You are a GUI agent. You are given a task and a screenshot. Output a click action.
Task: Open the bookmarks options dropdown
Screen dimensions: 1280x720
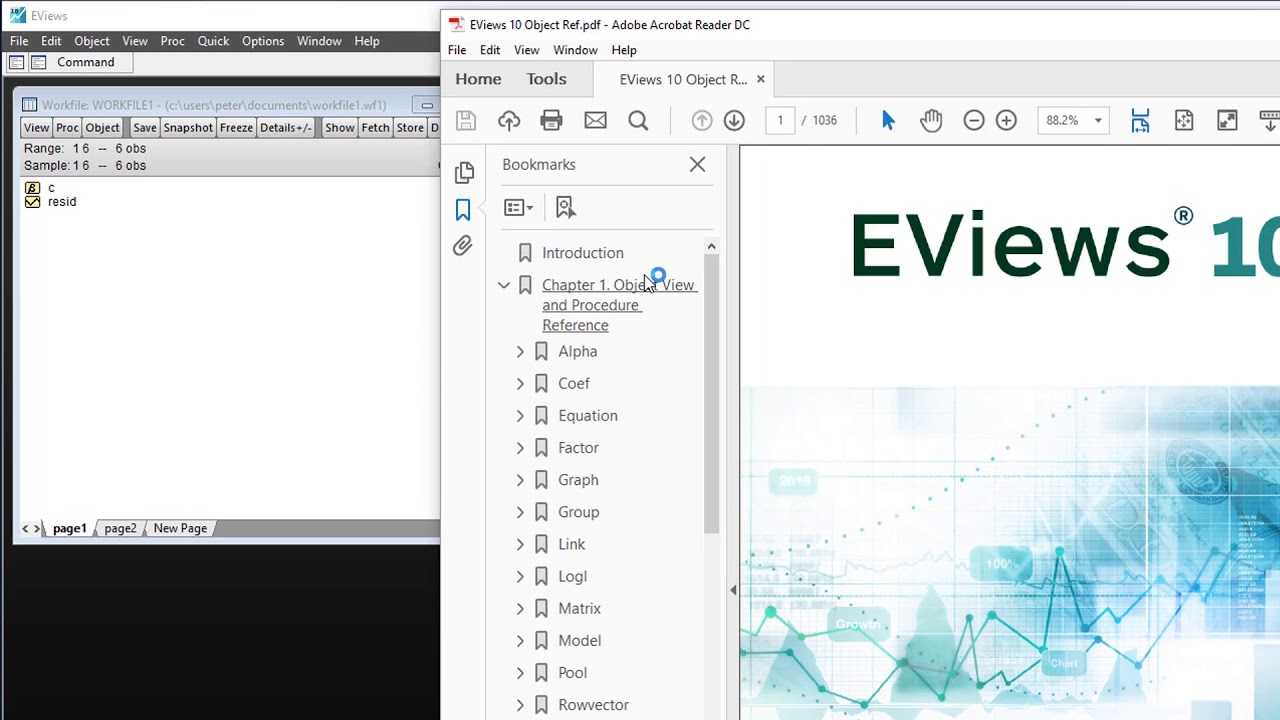[518, 207]
